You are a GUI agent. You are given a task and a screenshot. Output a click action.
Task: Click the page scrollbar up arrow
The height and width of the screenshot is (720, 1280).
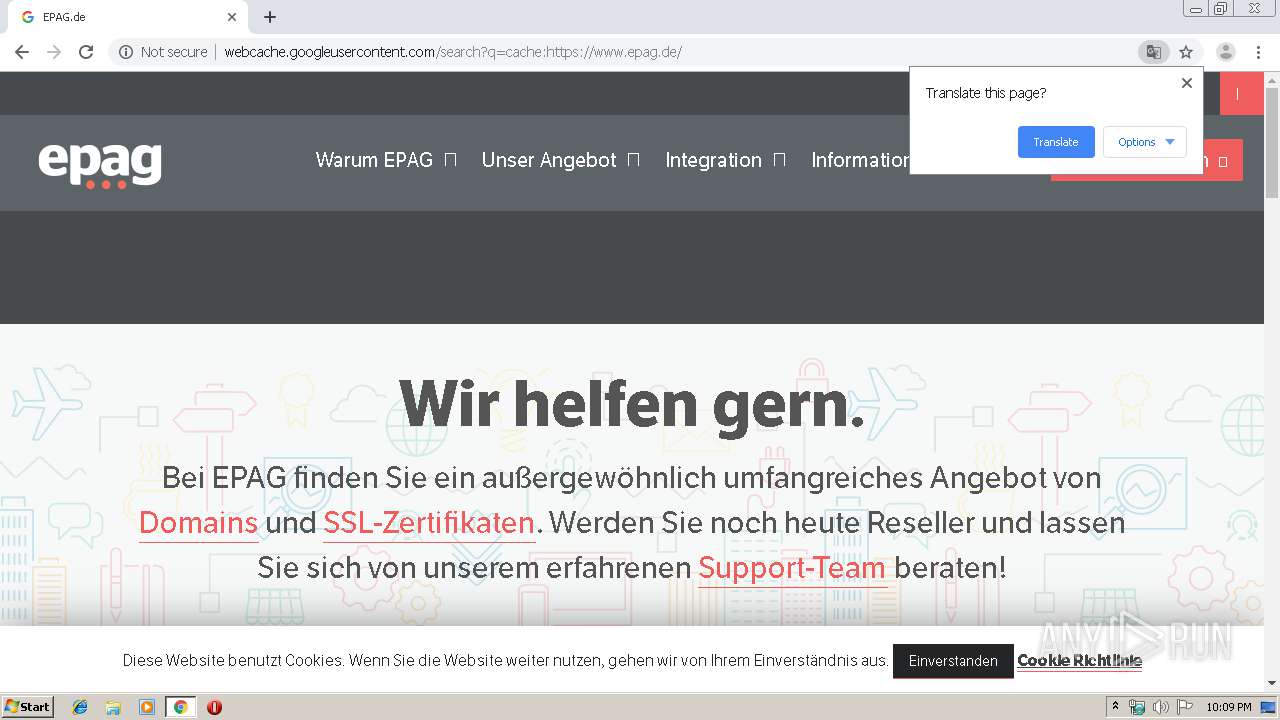pyautogui.click(x=1272, y=80)
